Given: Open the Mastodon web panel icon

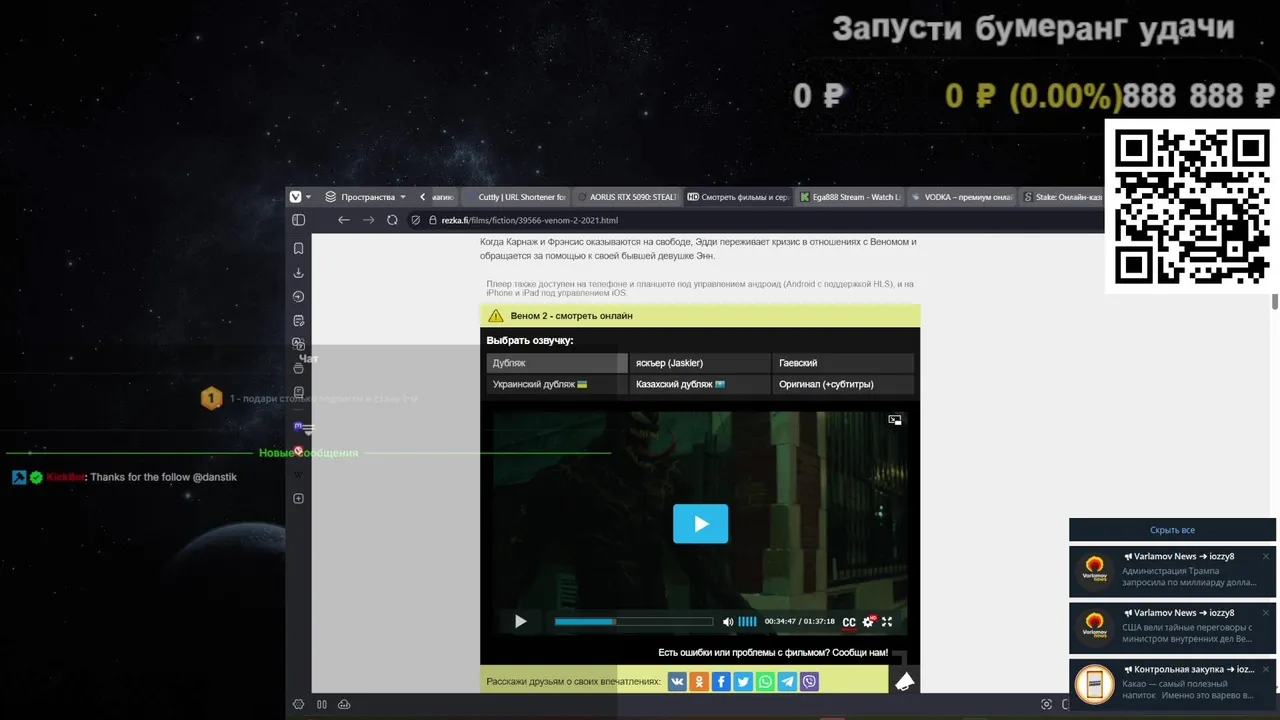Looking at the screenshot, I should click(298, 426).
